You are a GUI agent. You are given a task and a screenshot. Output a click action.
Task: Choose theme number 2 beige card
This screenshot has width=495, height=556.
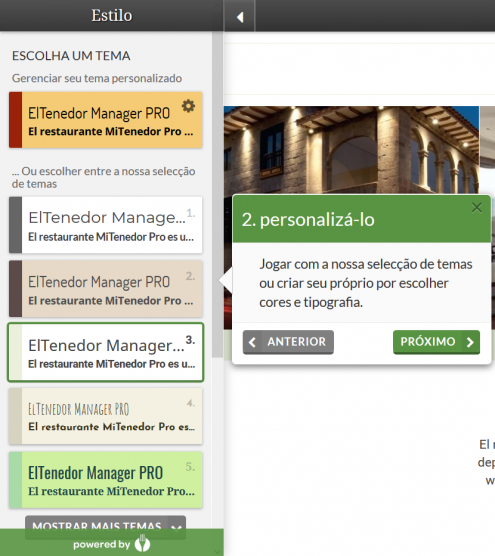(x=106, y=289)
